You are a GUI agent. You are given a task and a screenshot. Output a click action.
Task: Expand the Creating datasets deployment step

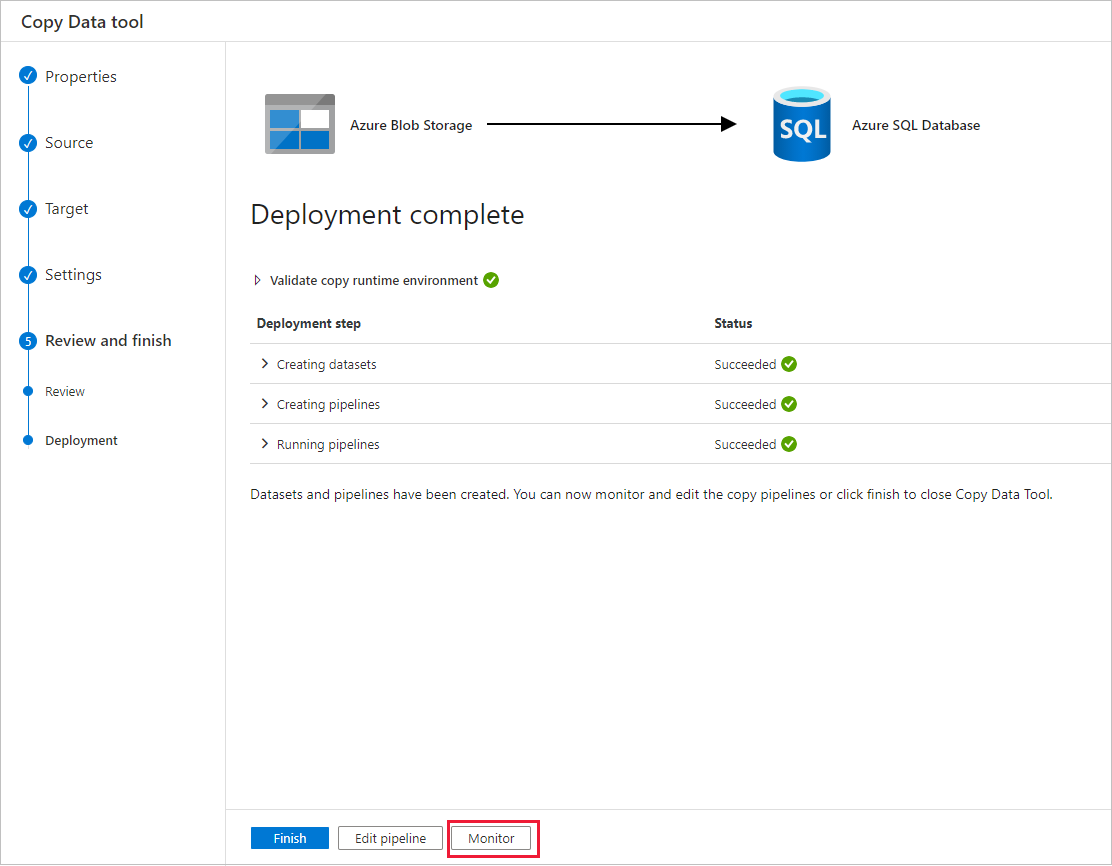pos(264,364)
